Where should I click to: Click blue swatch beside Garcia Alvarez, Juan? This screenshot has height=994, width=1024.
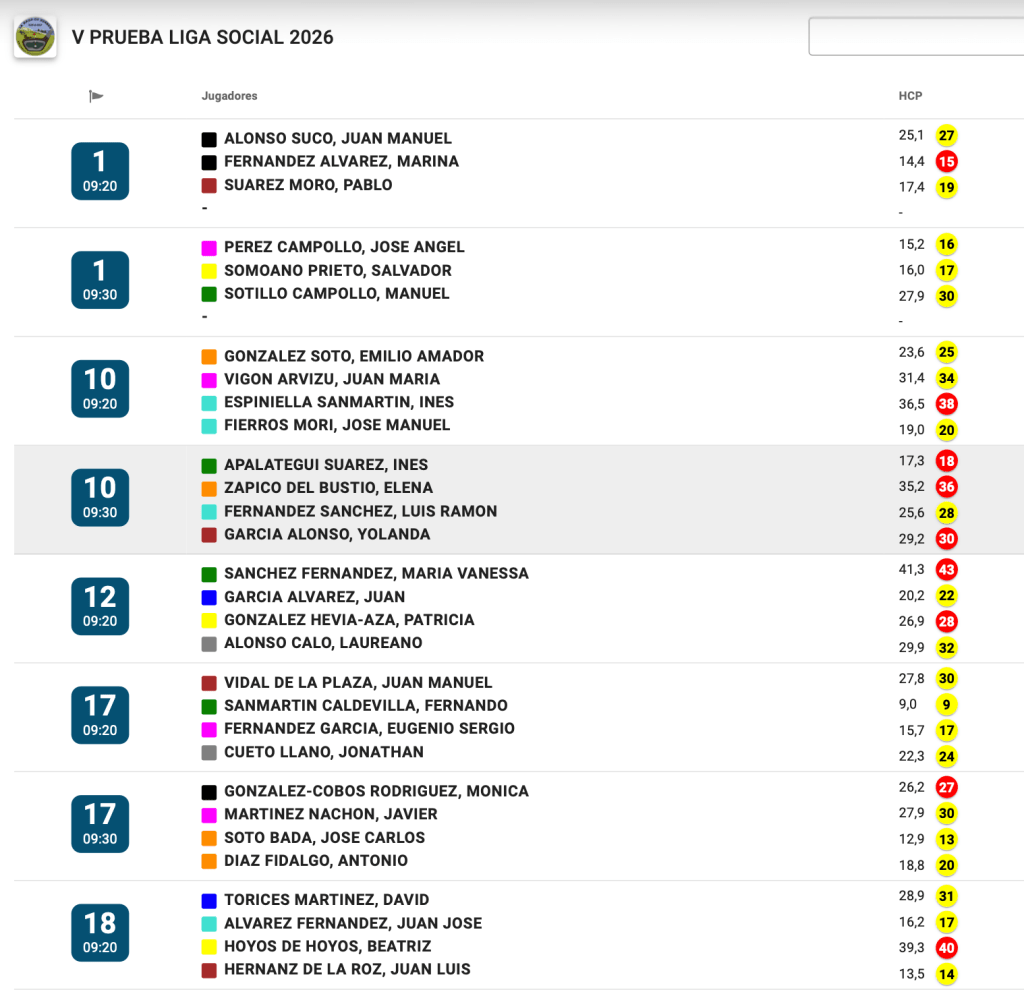(x=209, y=597)
